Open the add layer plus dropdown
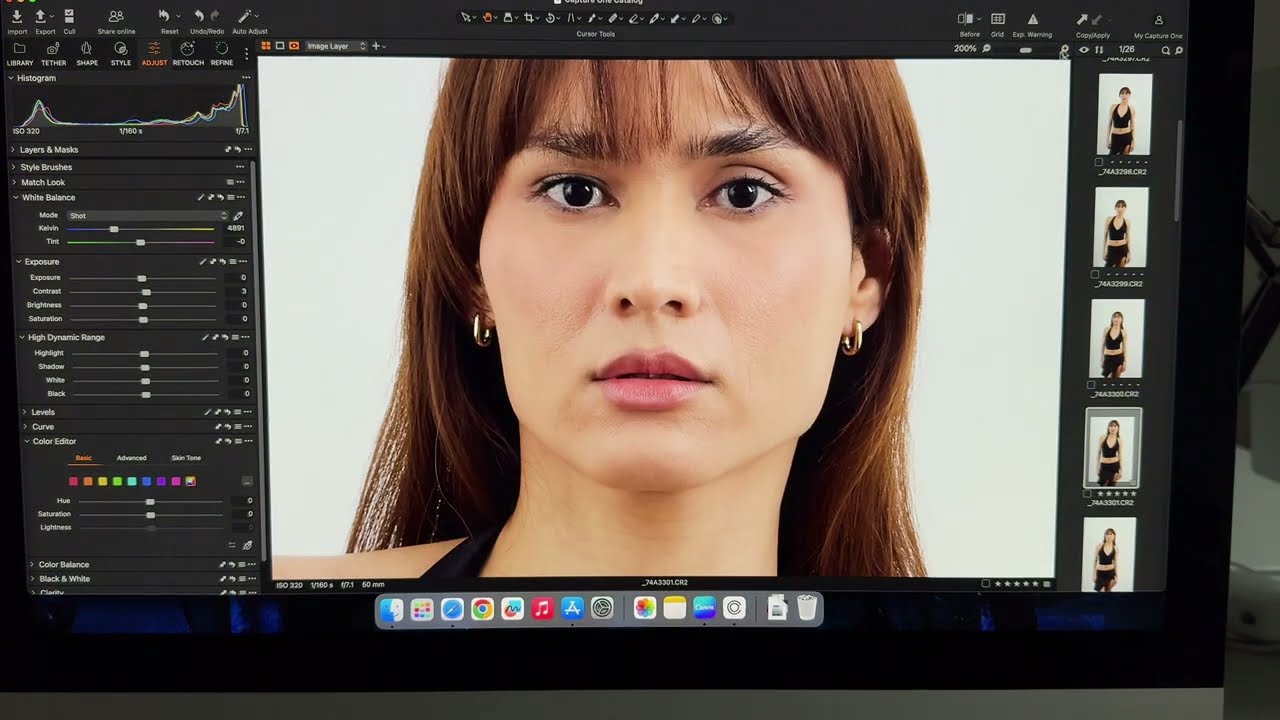The width and height of the screenshot is (1280, 720). pos(379,46)
